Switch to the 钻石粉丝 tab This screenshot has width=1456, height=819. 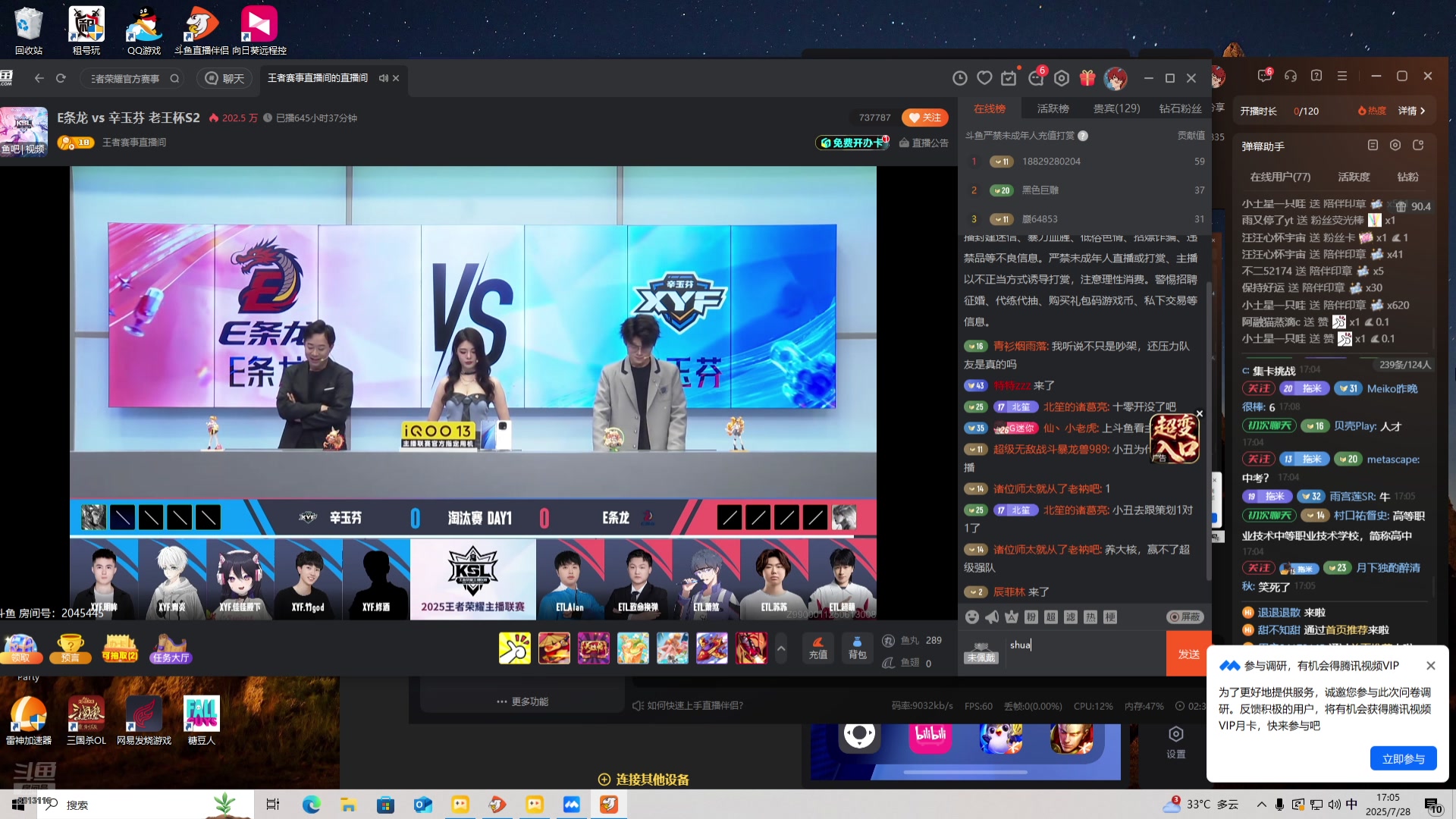pos(1181,109)
